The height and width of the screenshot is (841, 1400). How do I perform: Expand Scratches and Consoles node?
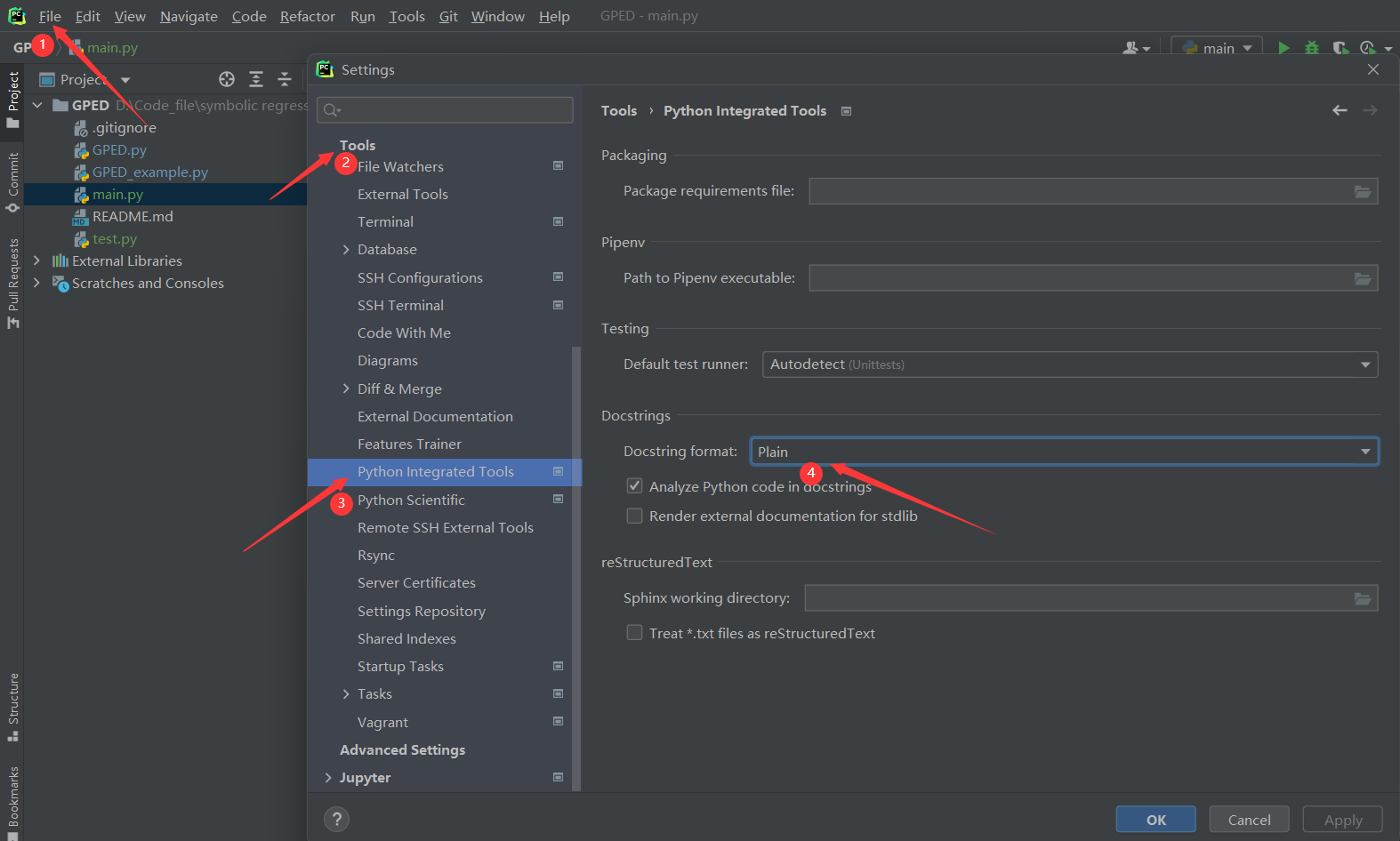point(36,283)
